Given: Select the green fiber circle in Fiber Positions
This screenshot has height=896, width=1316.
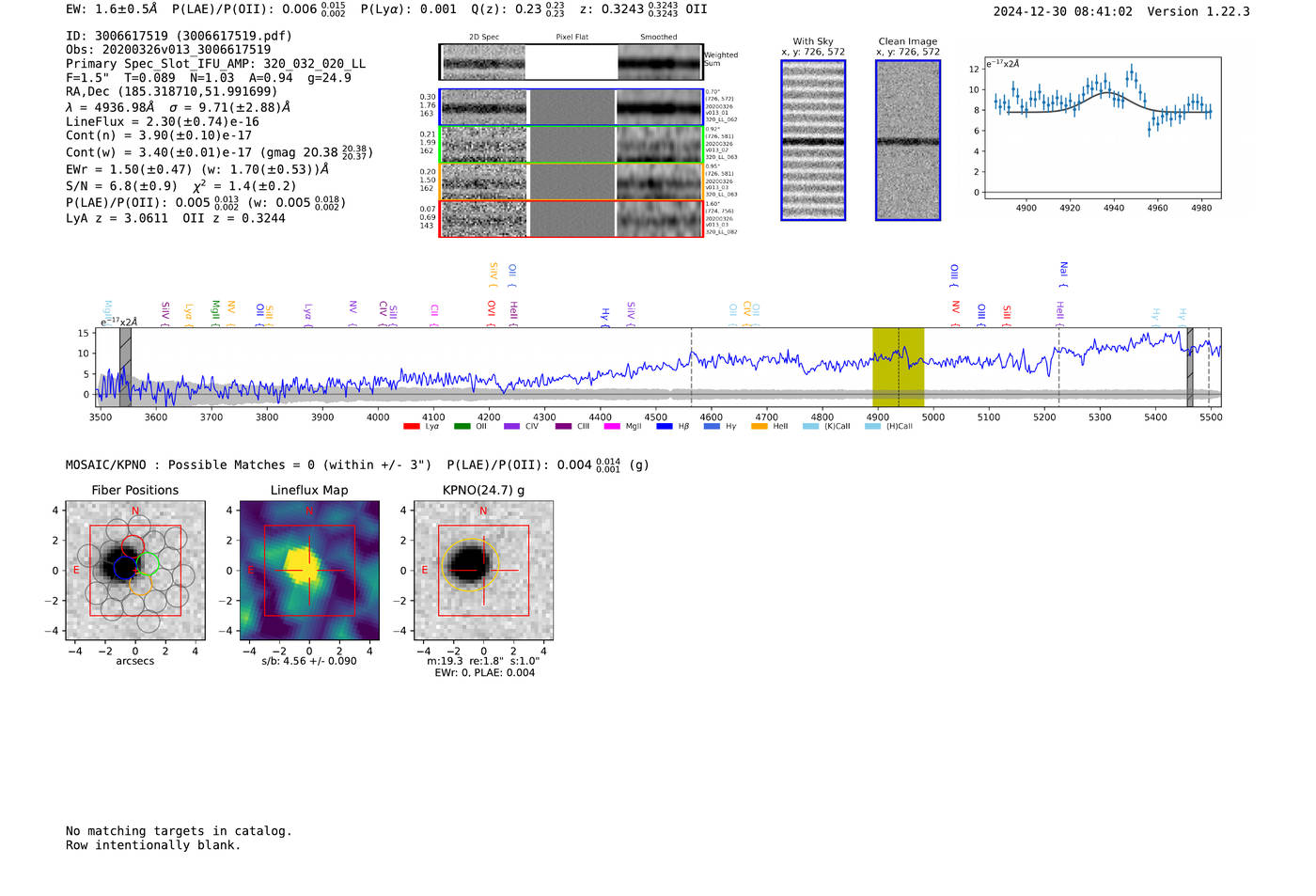Looking at the screenshot, I should [x=148, y=563].
